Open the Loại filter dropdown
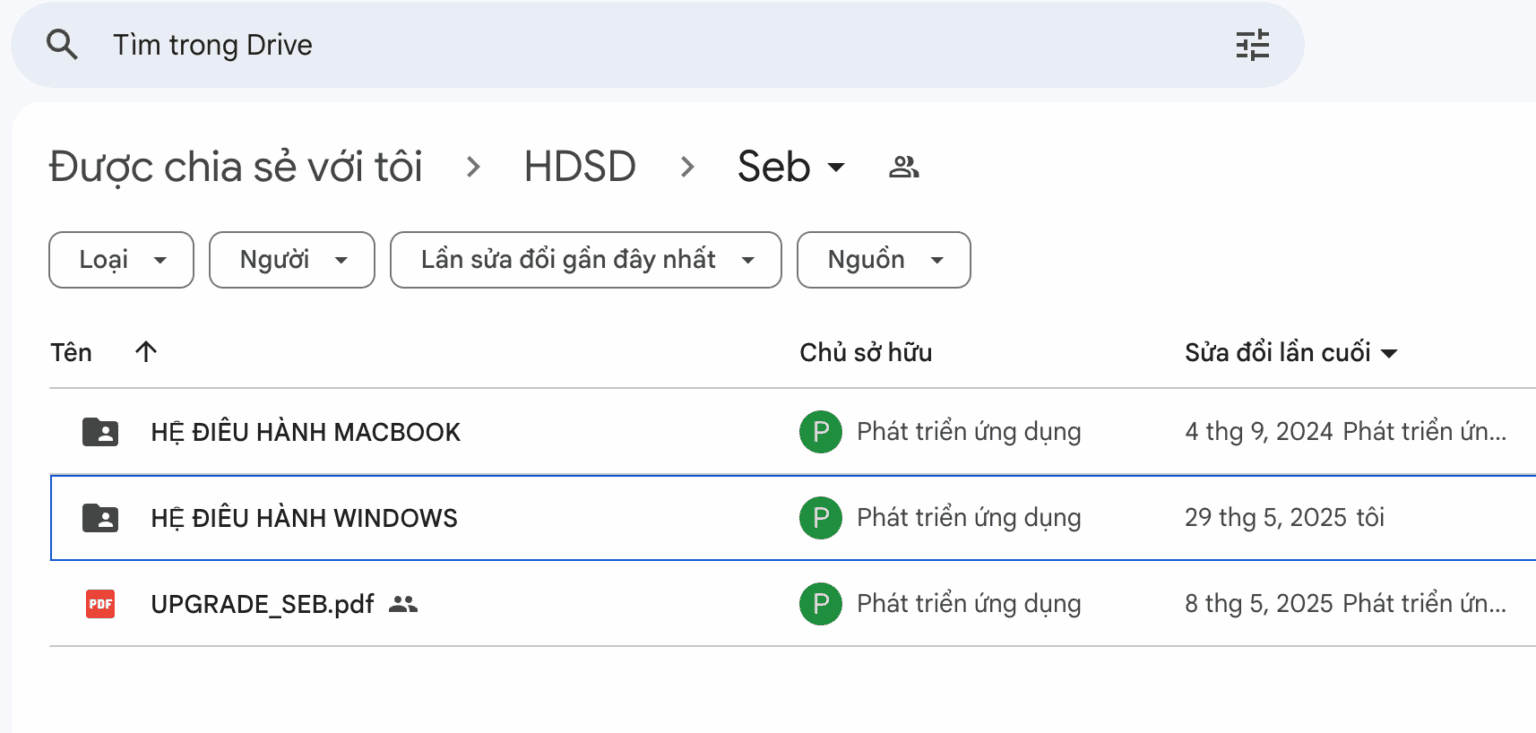This screenshot has width=1536, height=733. 120,260
